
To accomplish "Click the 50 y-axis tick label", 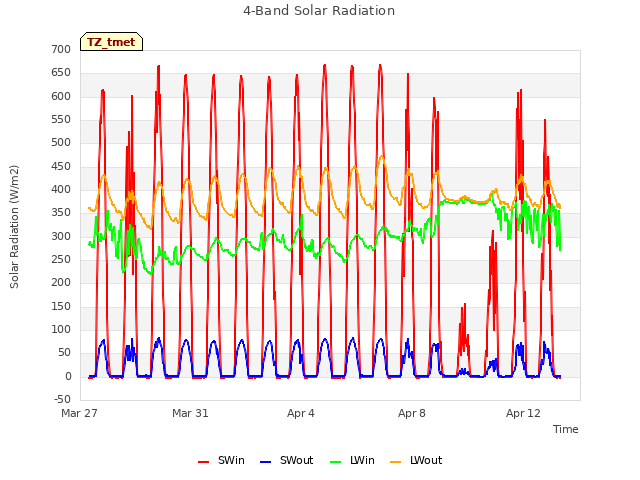I will (64, 353).
